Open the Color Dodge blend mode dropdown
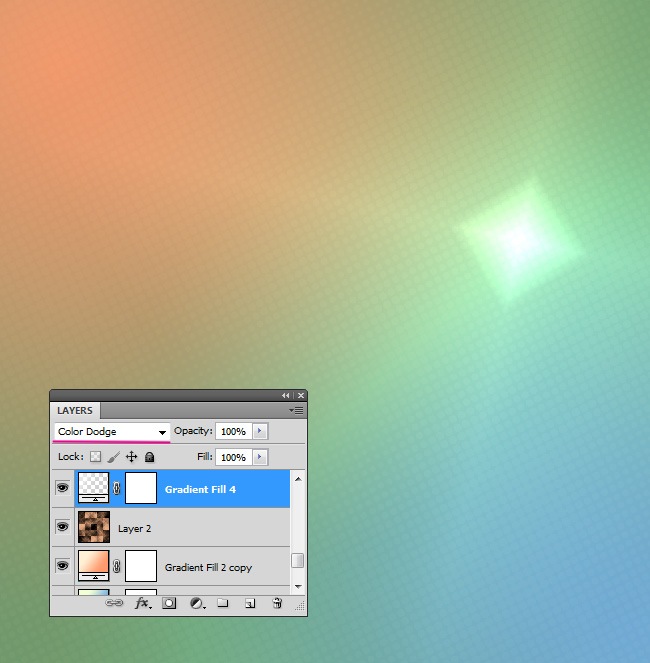 click(x=111, y=432)
